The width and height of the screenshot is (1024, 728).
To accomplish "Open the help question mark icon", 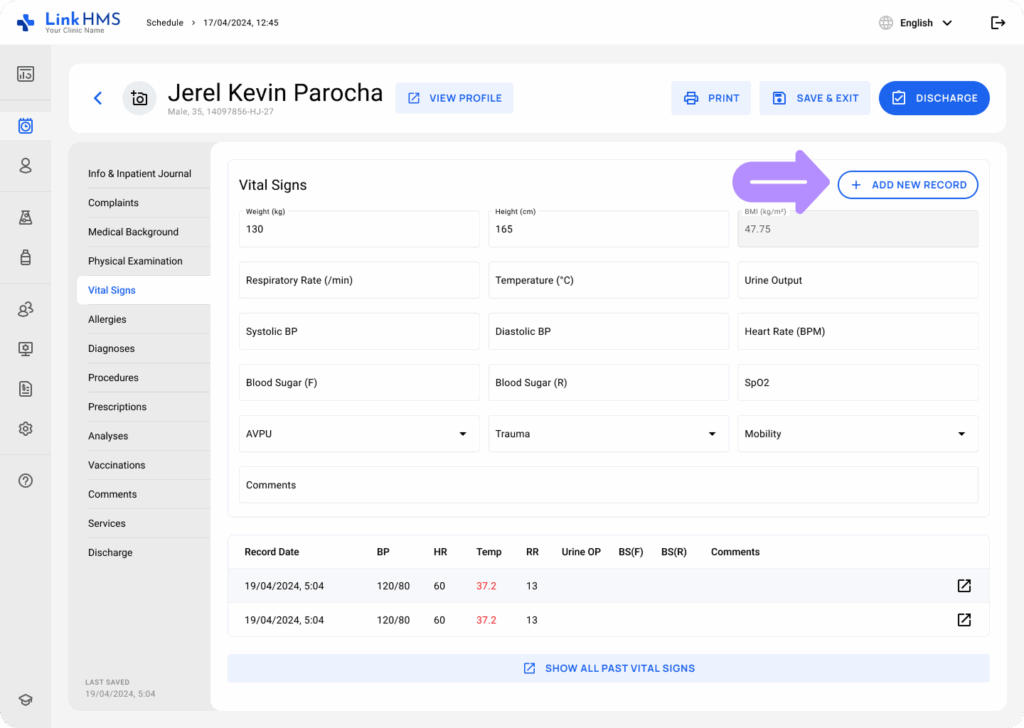I will [25, 481].
